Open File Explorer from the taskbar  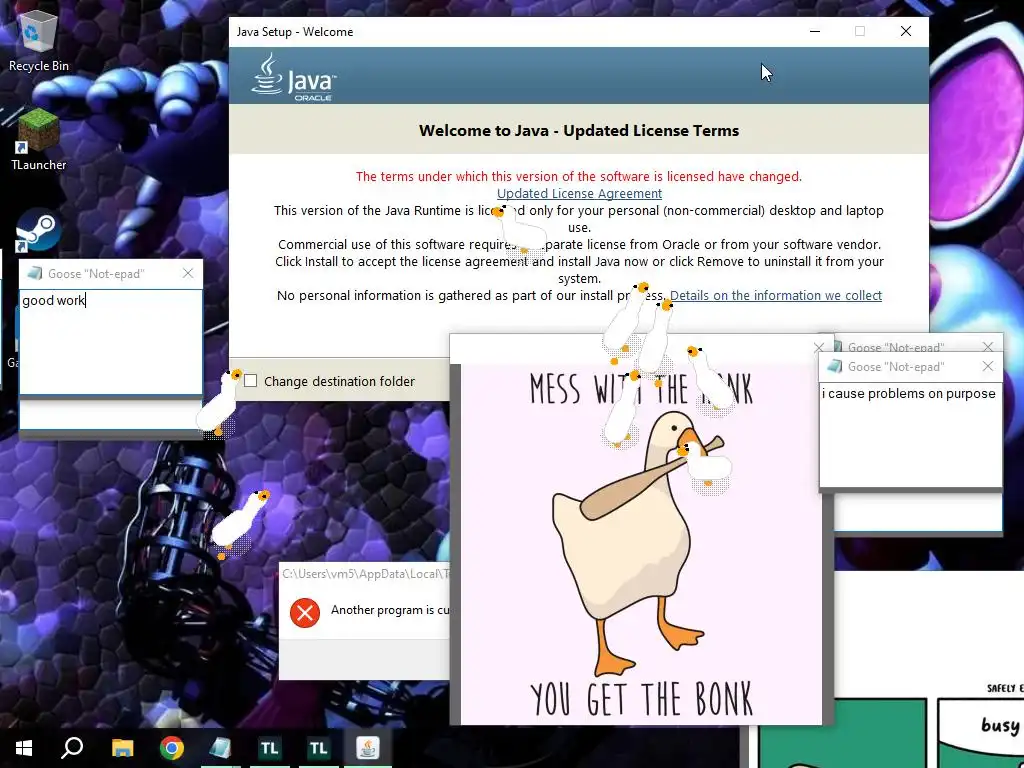tap(122, 748)
